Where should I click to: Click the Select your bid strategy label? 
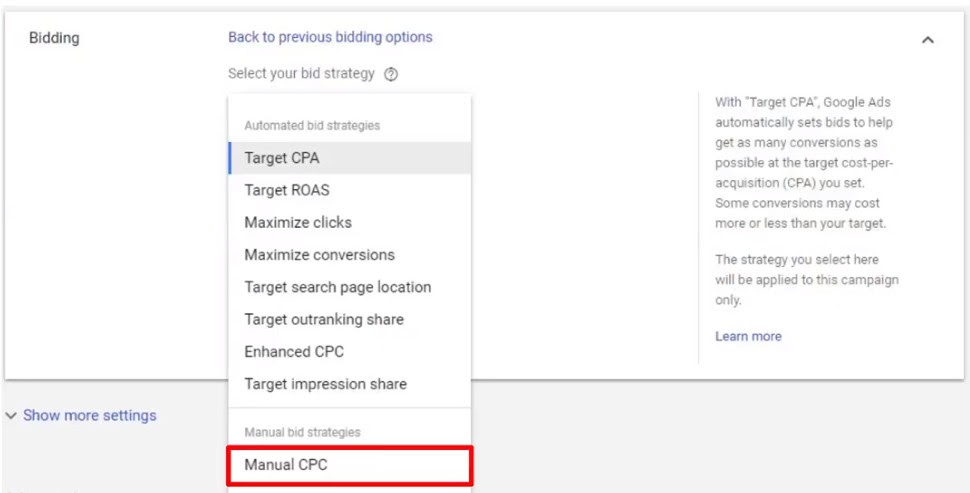click(301, 74)
